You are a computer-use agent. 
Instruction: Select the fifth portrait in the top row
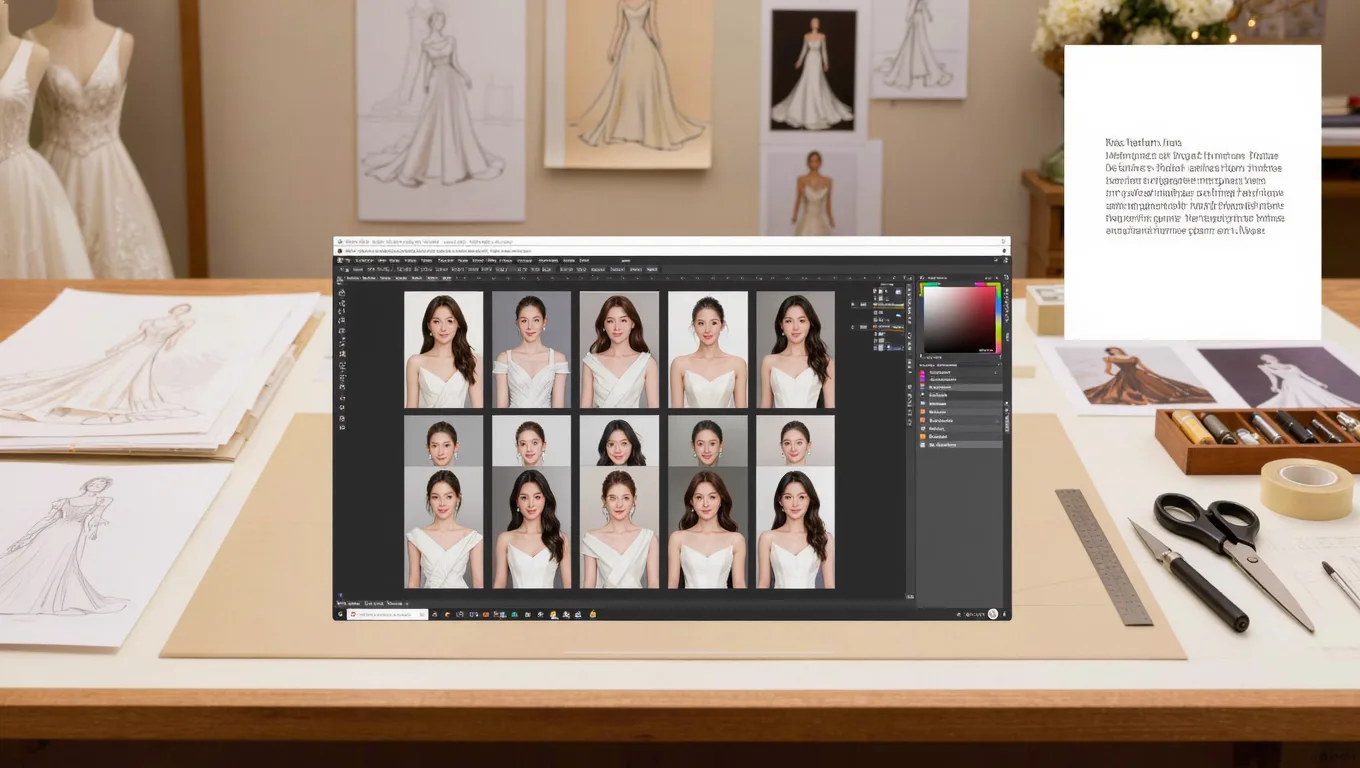click(795, 349)
